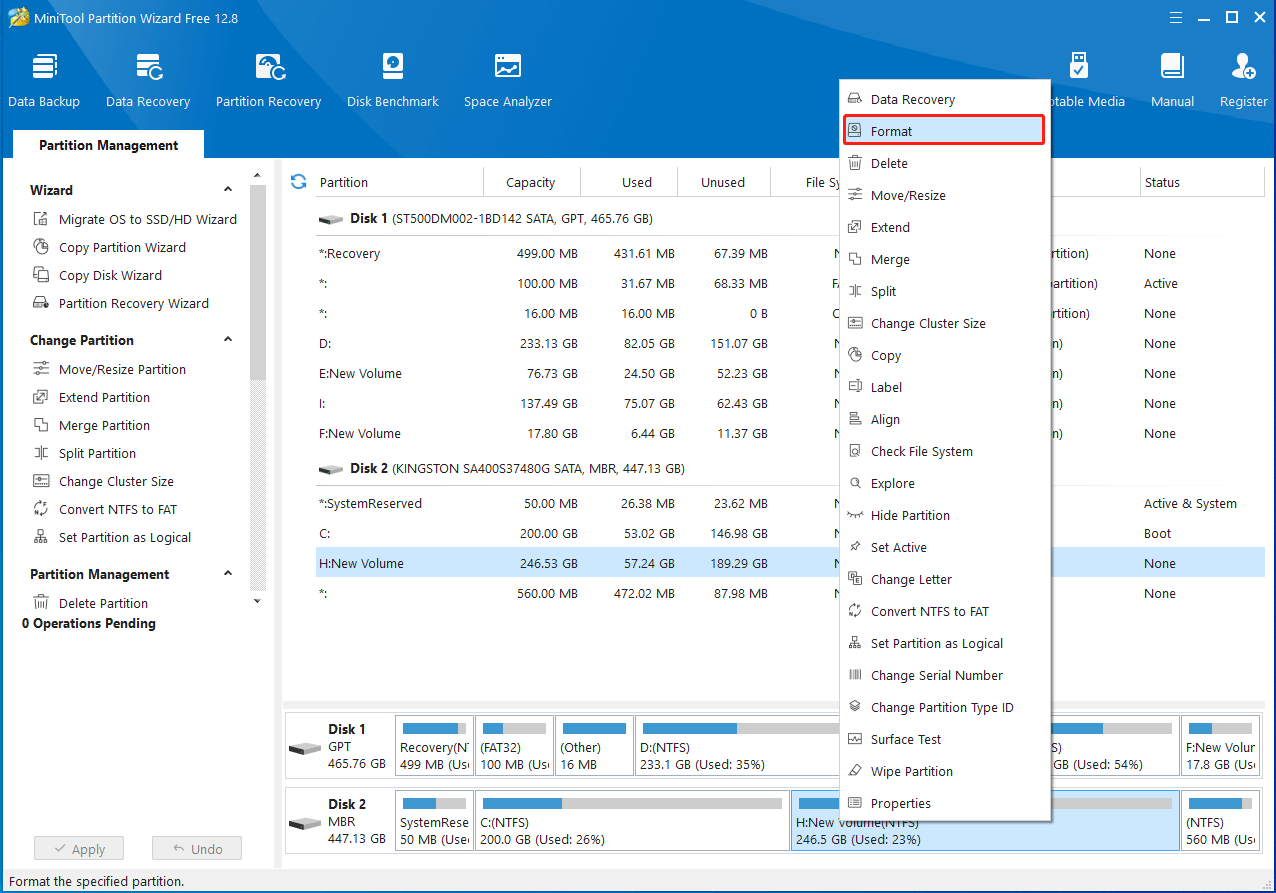Select the Disk 1 drive icon in the disk map

pos(304,748)
